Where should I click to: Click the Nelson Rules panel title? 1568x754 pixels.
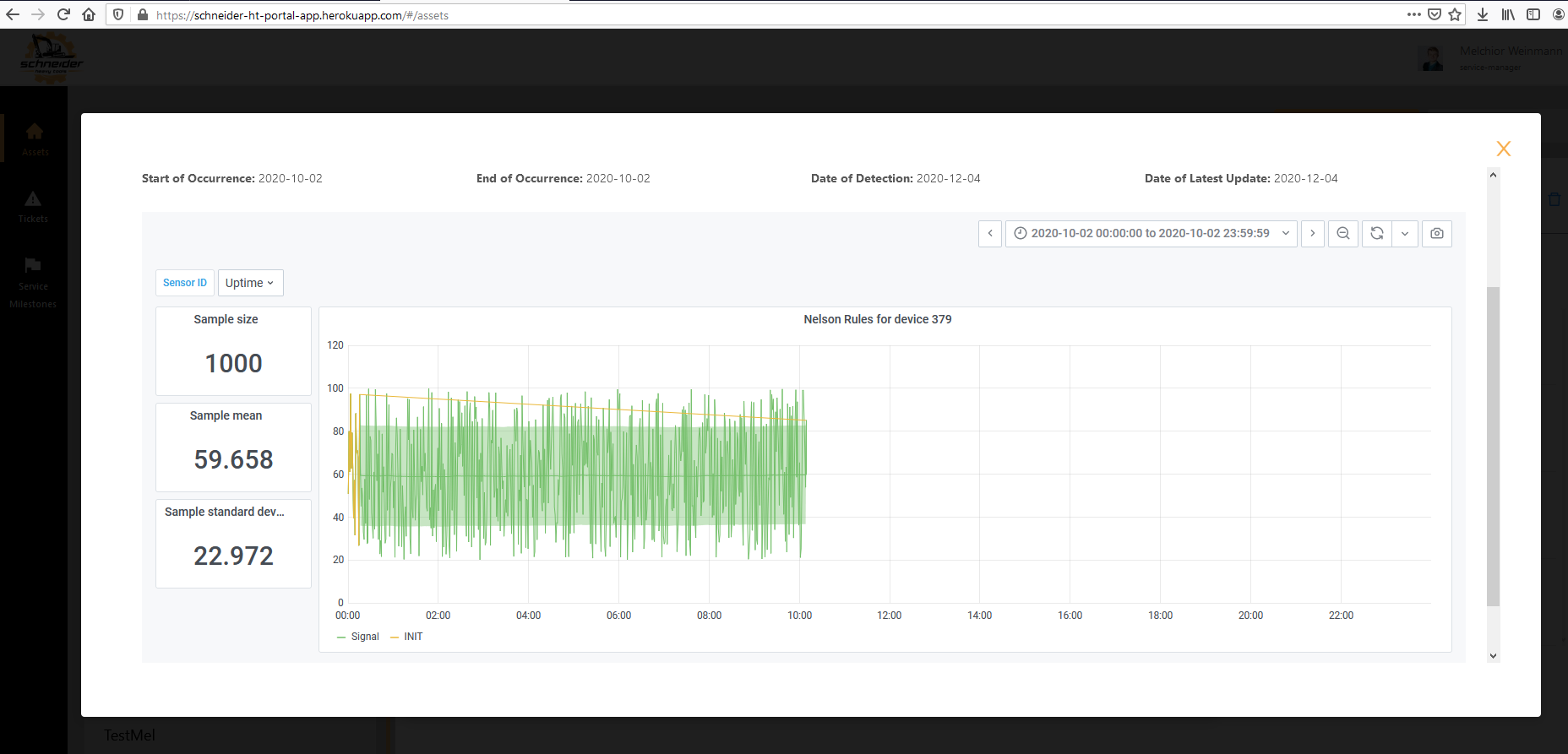click(x=877, y=319)
